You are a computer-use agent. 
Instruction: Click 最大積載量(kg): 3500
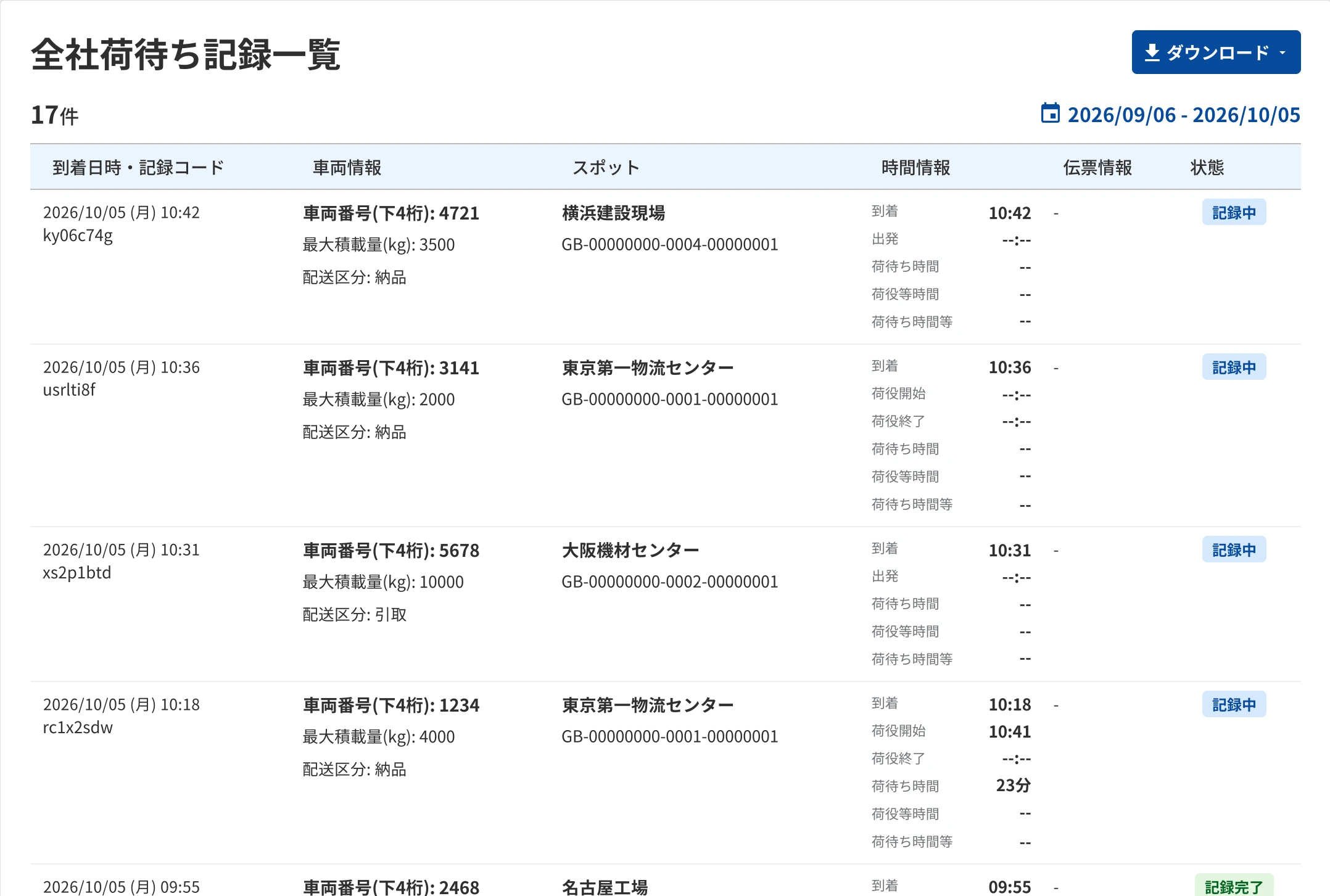(379, 245)
